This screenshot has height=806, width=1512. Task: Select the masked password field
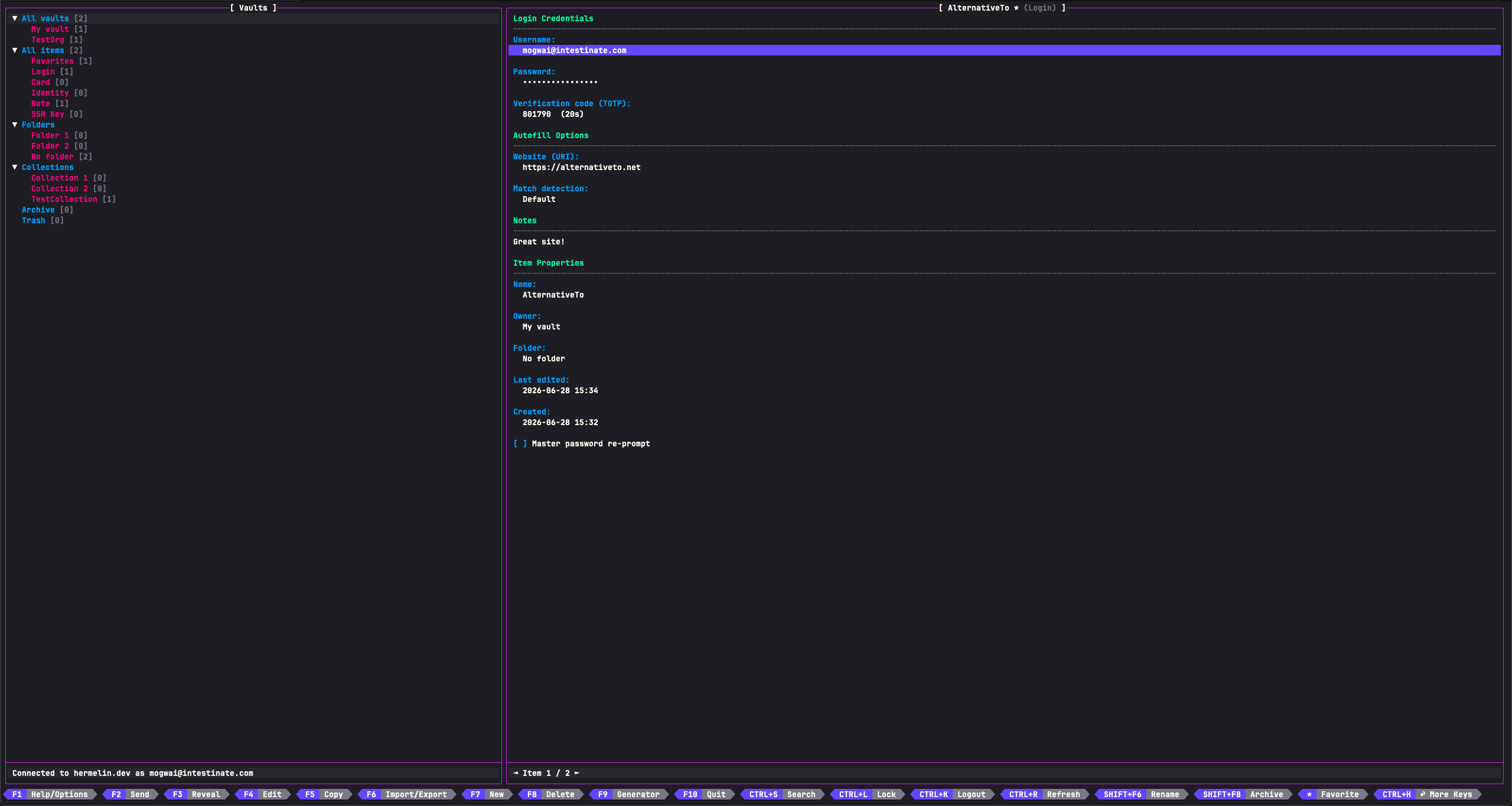click(x=560, y=82)
